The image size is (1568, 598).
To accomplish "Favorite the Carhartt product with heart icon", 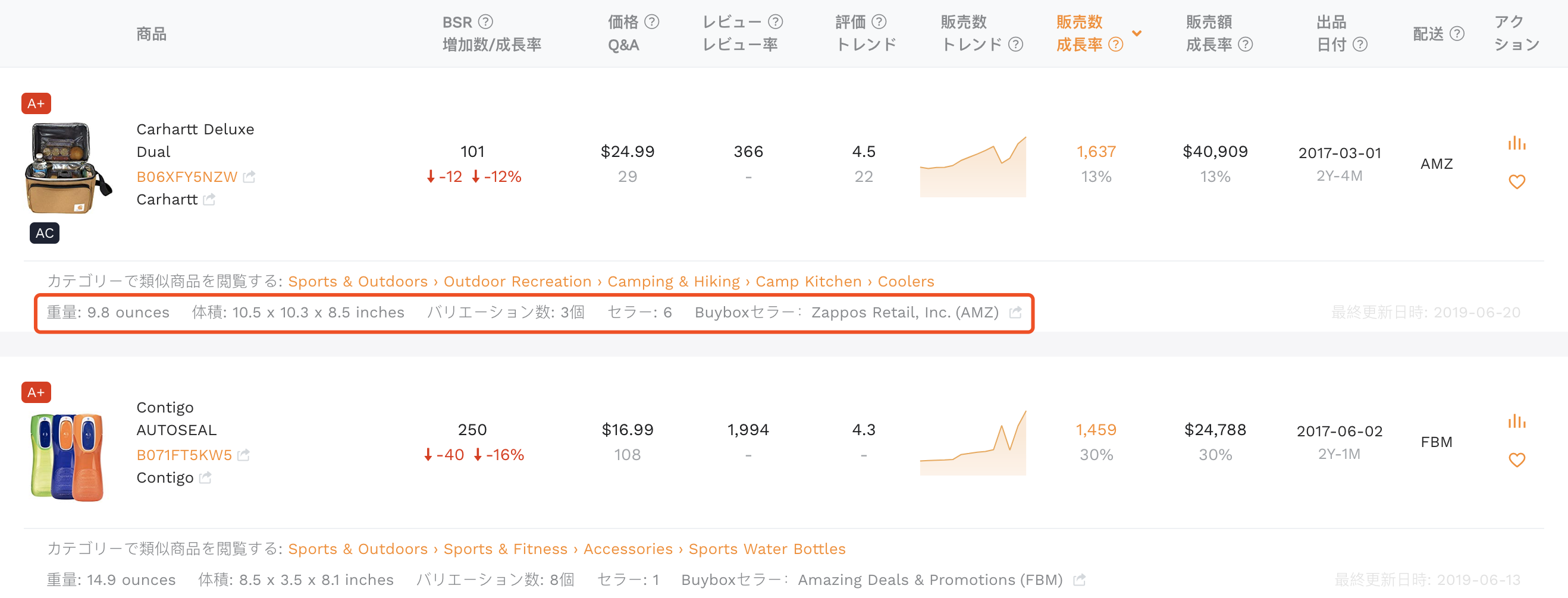I will (1516, 182).
